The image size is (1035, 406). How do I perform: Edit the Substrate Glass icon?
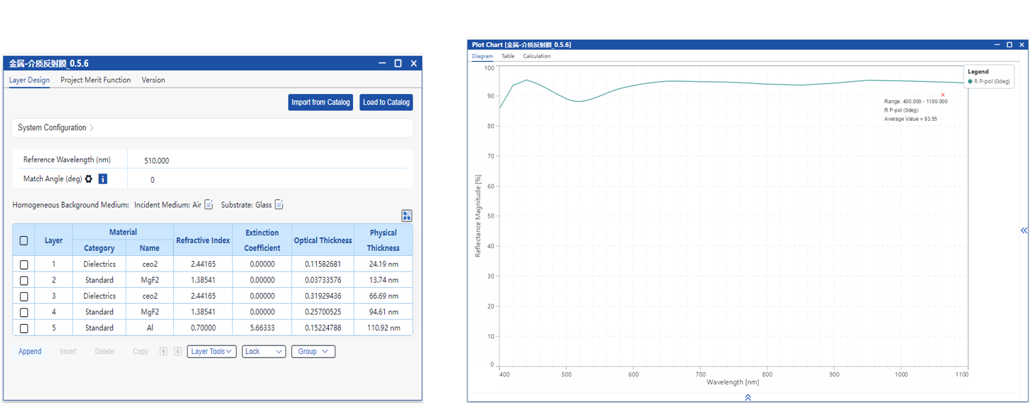click(x=279, y=205)
